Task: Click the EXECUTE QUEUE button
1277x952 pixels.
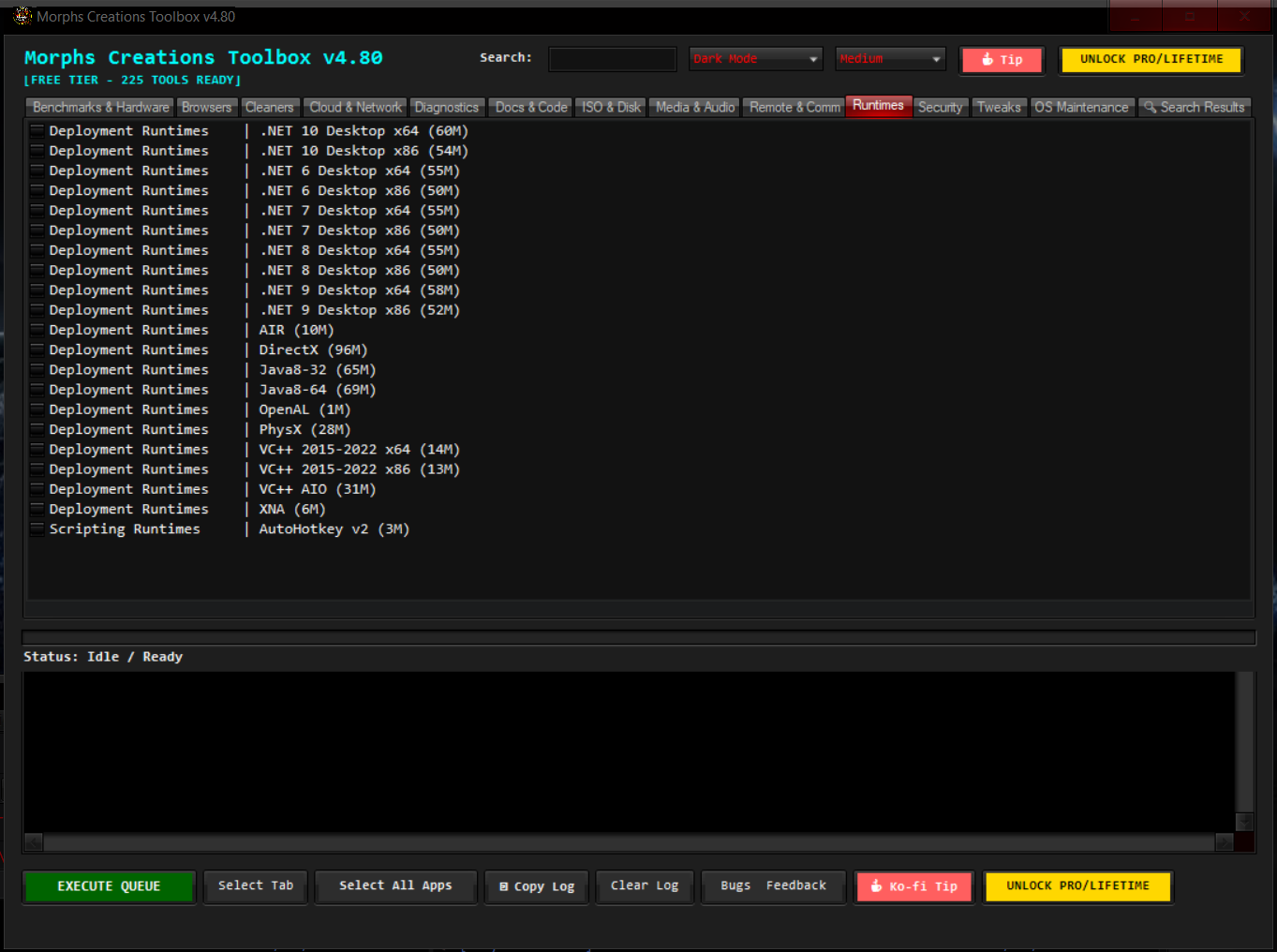Action: [x=109, y=886]
